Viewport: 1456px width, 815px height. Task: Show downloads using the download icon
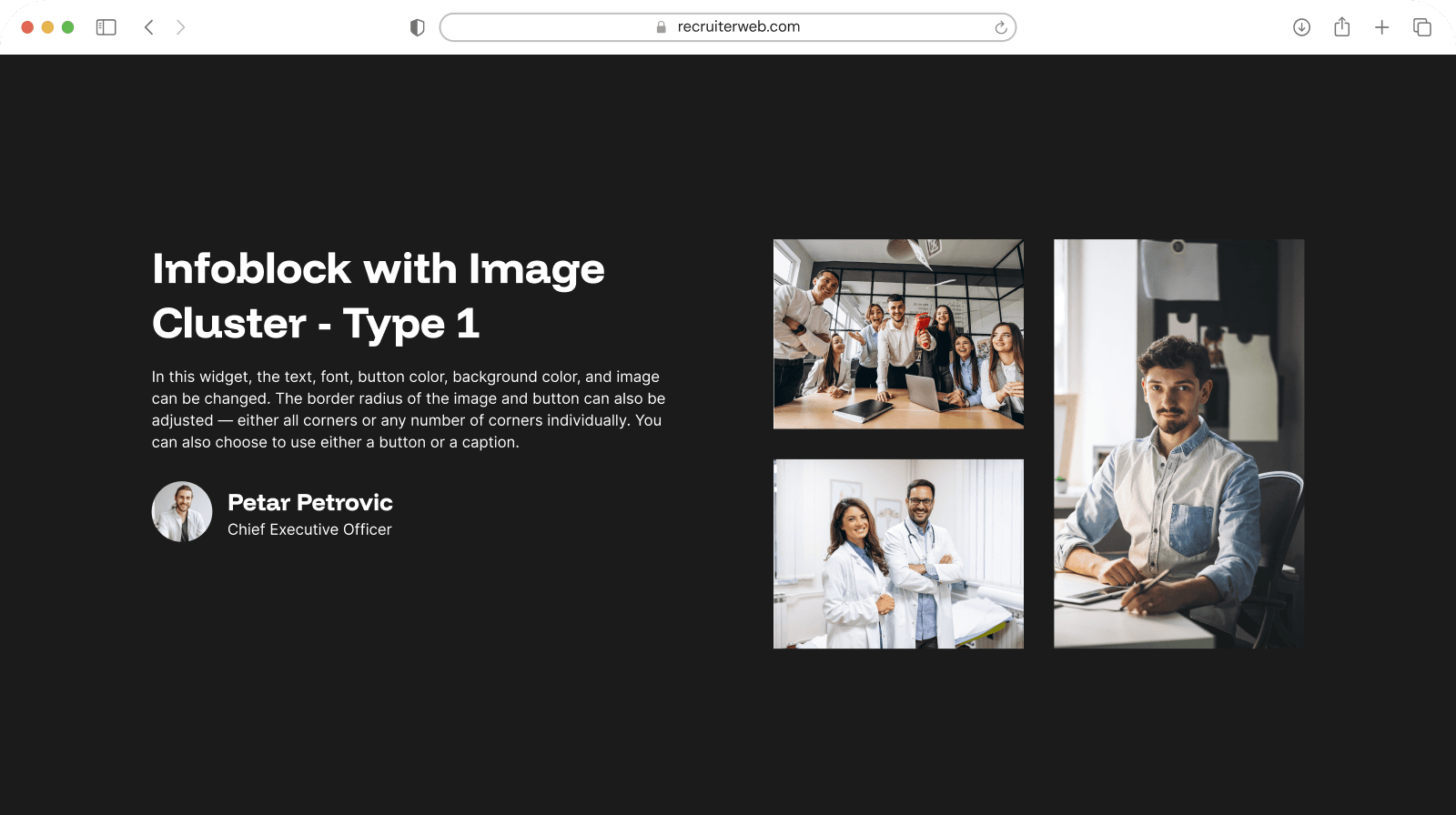point(1301,27)
